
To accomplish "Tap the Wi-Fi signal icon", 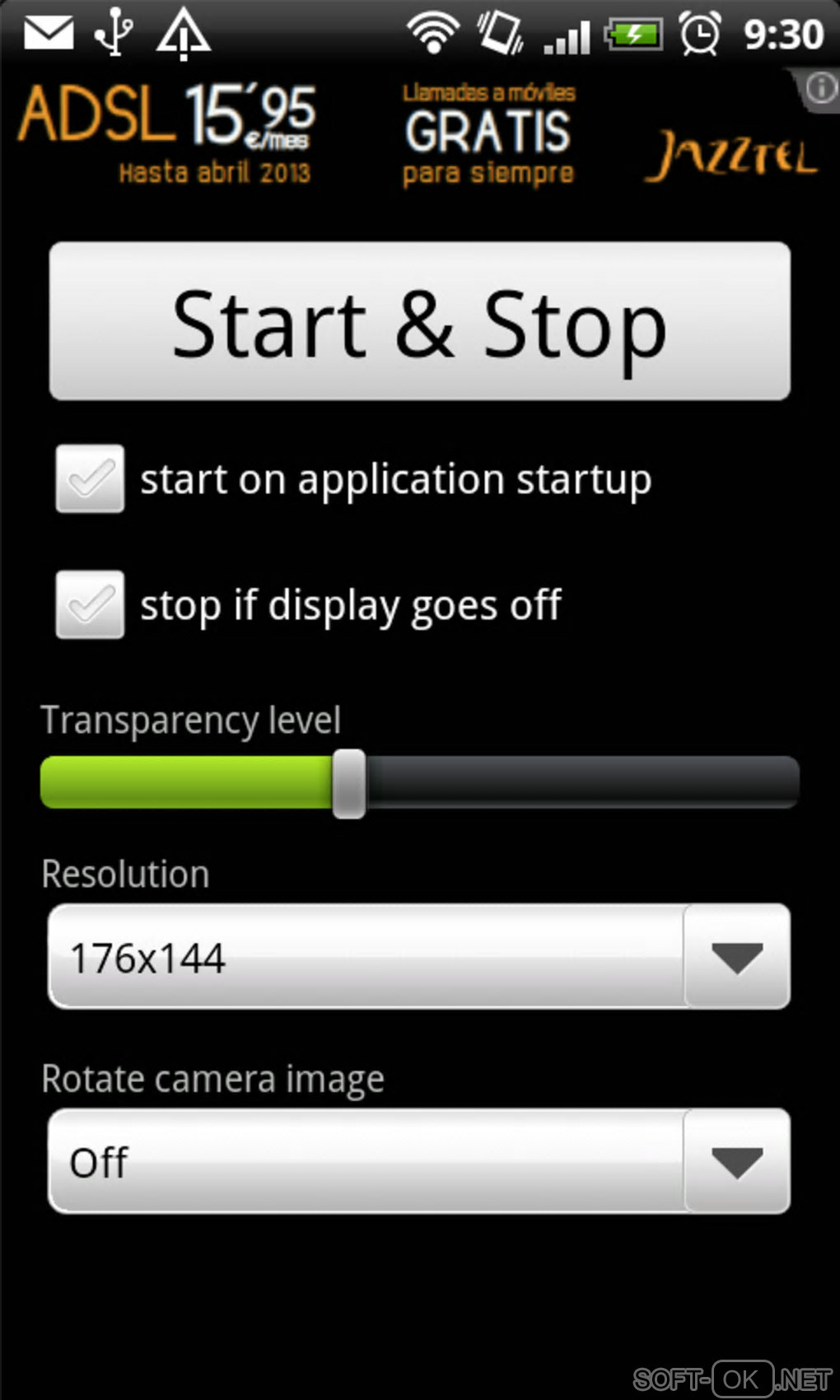I will tap(433, 34).
